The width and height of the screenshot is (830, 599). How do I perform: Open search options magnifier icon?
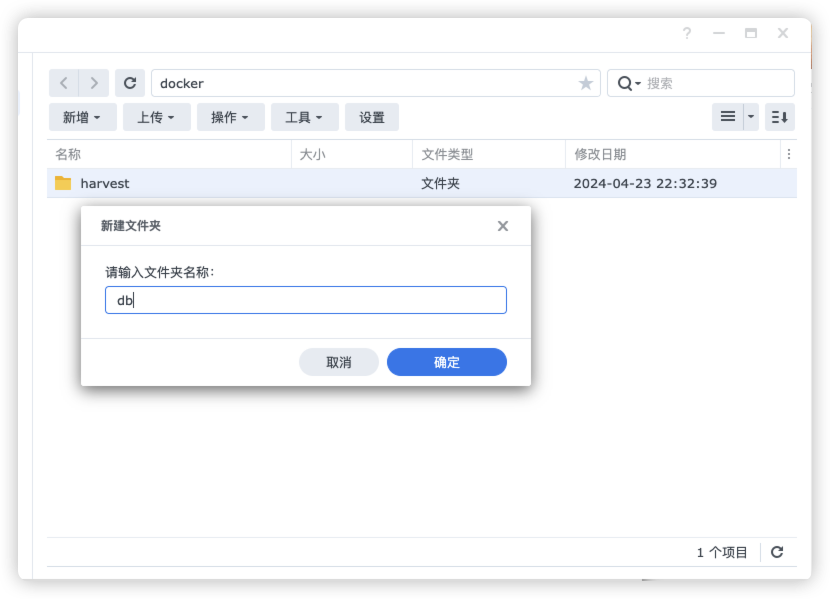pos(629,83)
